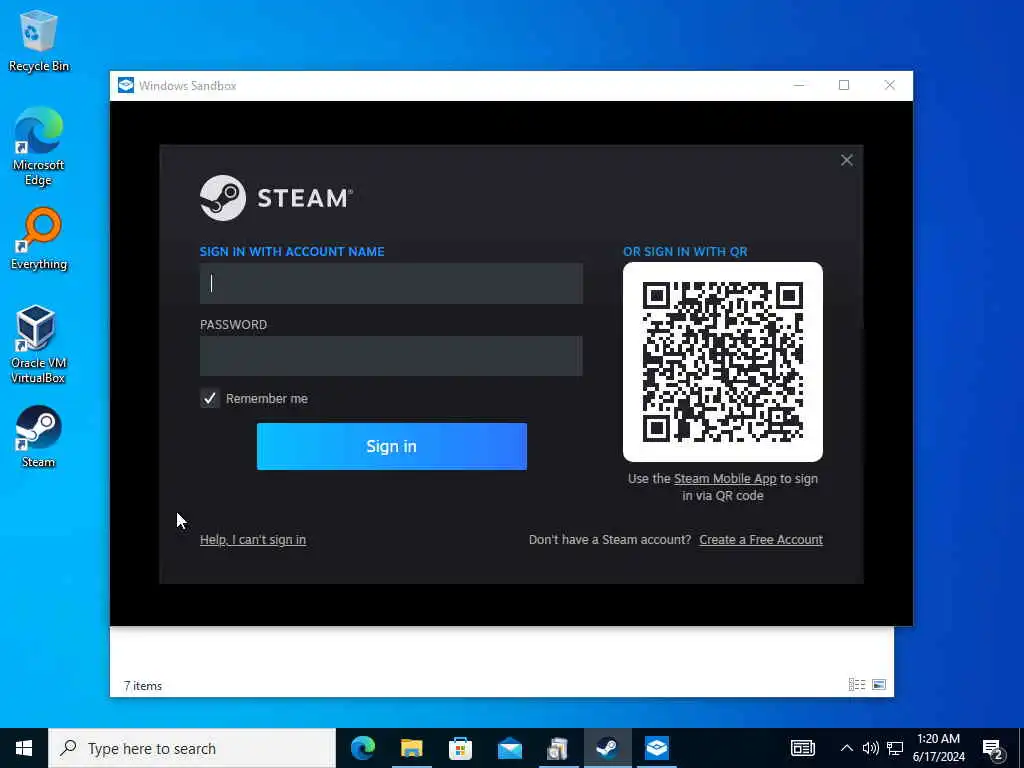The height and width of the screenshot is (768, 1024).
Task: Open network status tray icon
Action: pos(895,748)
